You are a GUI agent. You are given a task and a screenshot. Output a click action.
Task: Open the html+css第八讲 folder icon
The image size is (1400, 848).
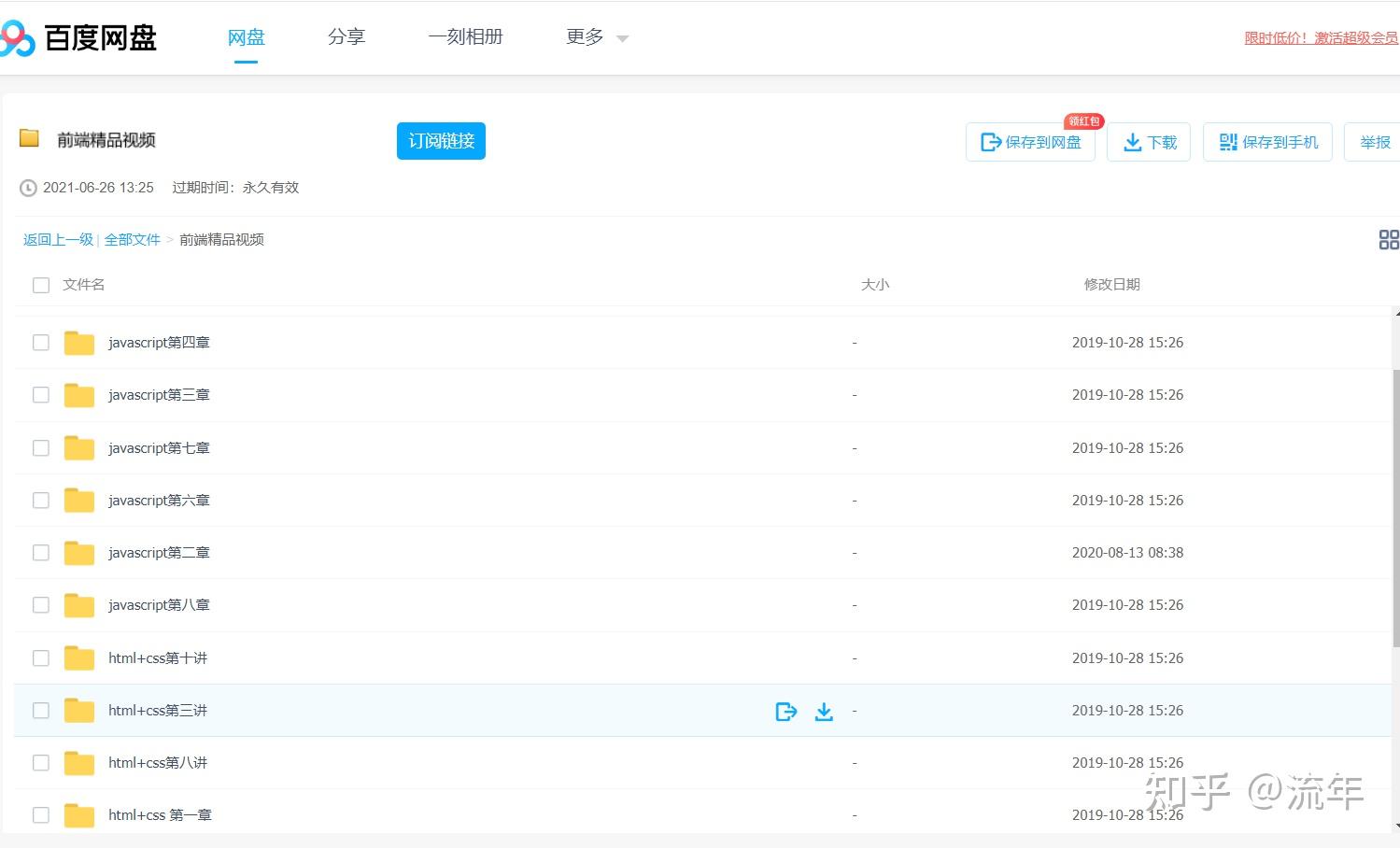pyautogui.click(x=79, y=763)
